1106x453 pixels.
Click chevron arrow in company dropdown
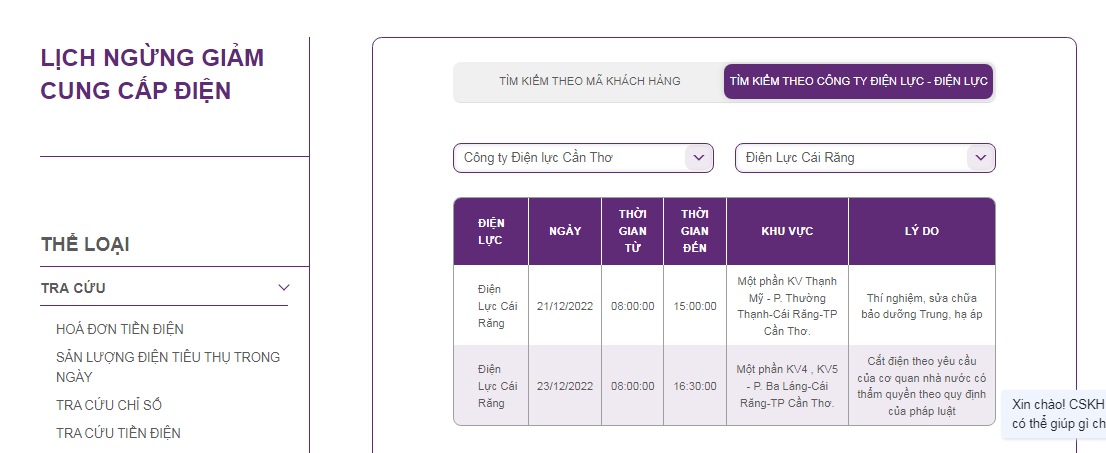click(x=699, y=158)
